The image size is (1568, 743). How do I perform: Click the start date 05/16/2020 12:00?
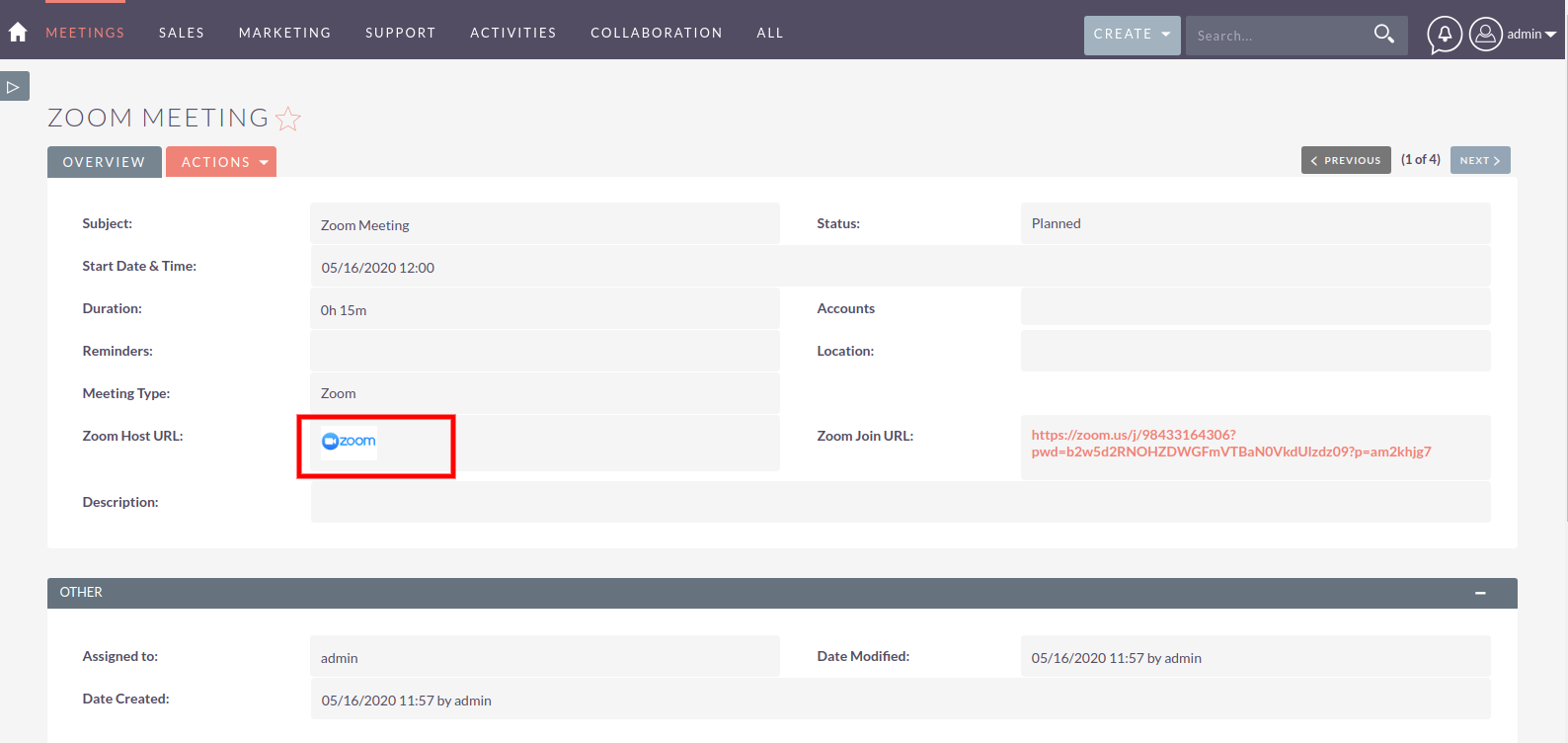[x=378, y=268]
